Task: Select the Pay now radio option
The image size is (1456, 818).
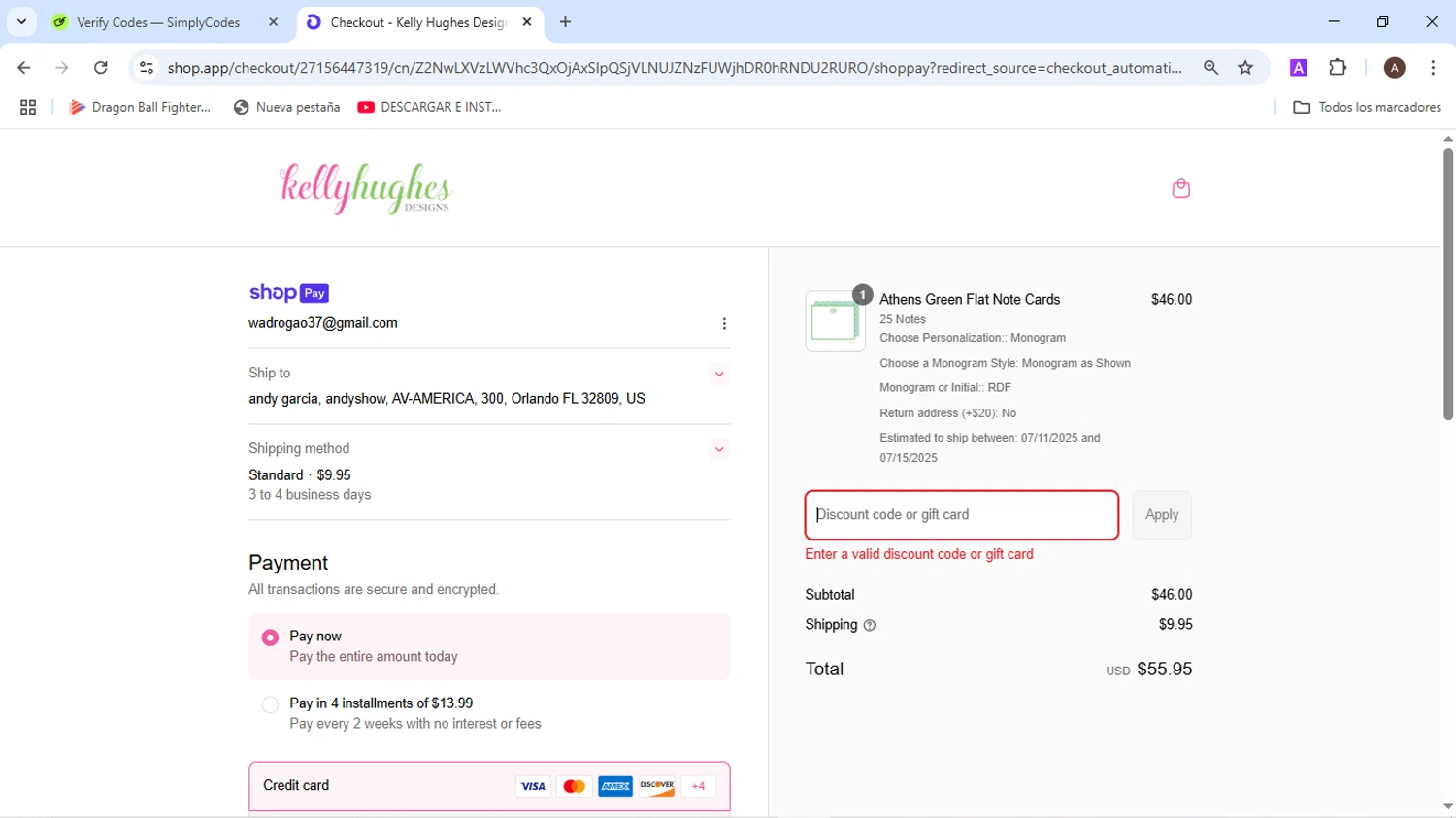Action: point(270,638)
